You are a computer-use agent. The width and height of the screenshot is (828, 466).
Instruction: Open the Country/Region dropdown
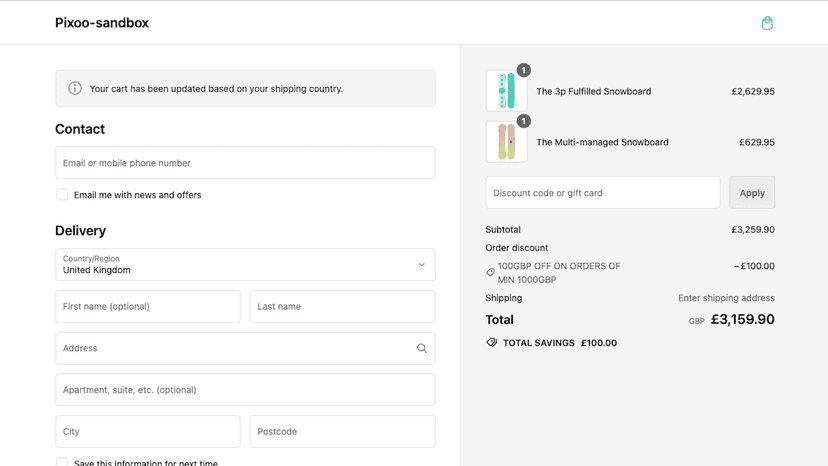[245, 265]
